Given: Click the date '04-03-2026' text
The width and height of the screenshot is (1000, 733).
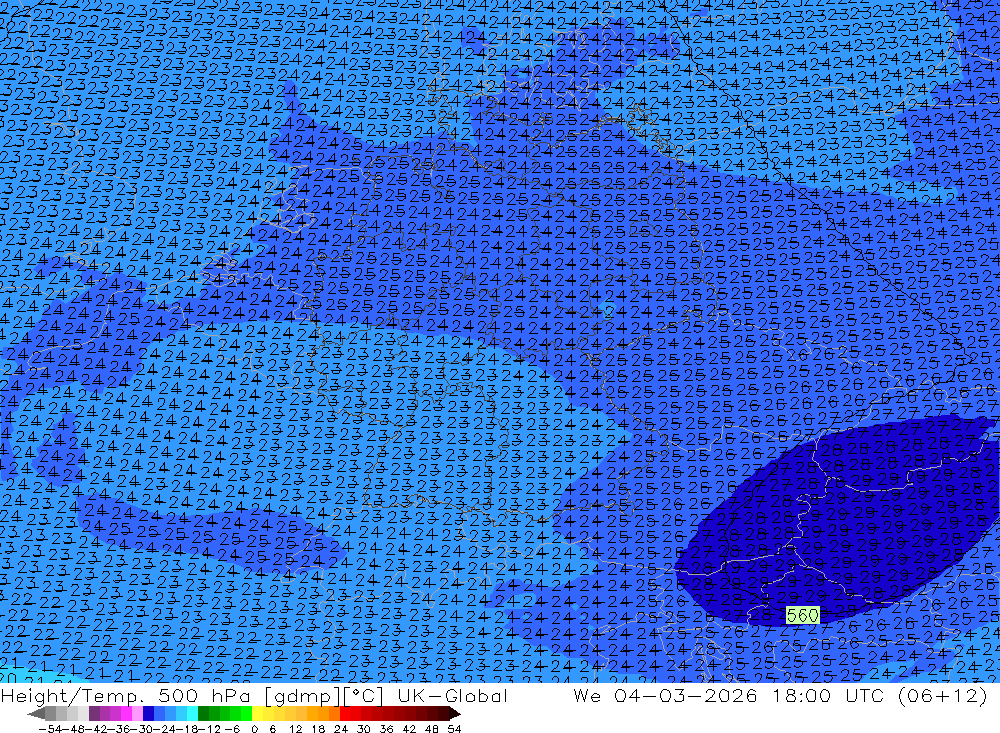Looking at the screenshot, I should [686, 695].
